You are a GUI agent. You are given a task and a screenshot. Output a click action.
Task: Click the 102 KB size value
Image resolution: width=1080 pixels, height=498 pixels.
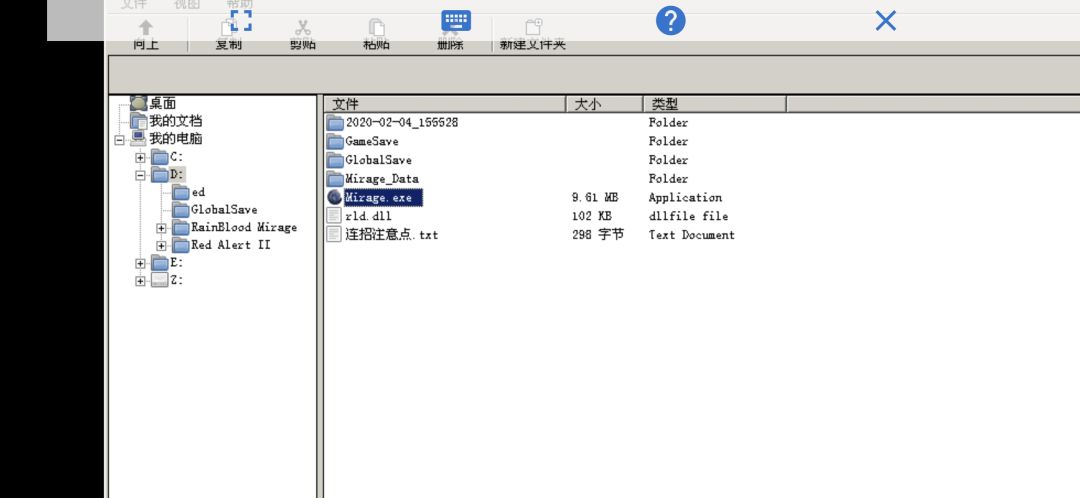[x=592, y=216]
